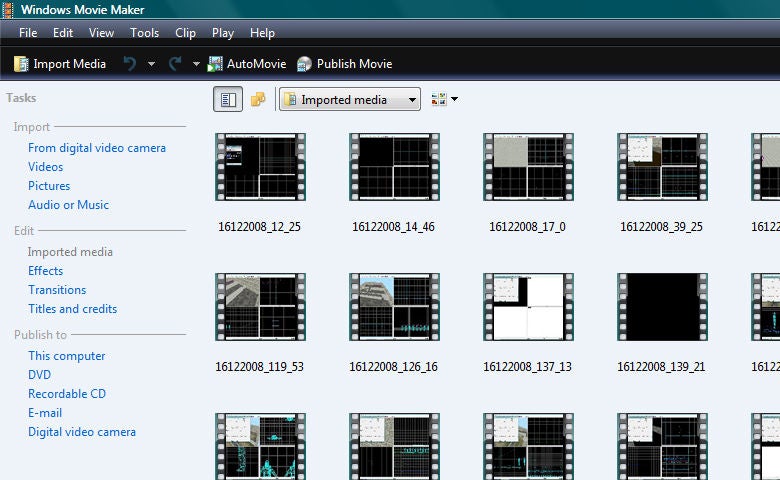Click the 16122008_119_53 file name

click(x=259, y=367)
